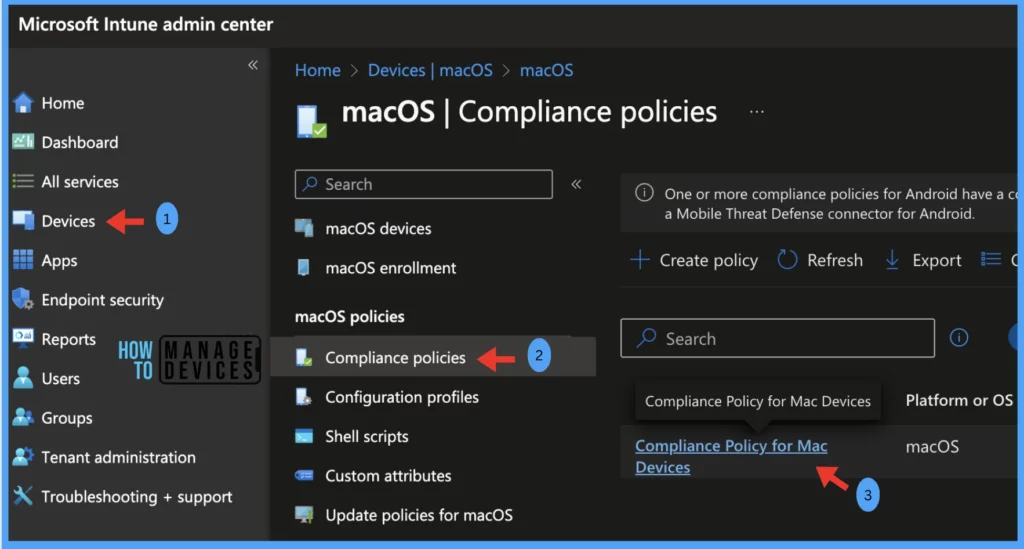The height and width of the screenshot is (549, 1024).
Task: Click the blade menu Search field
Action: [423, 184]
